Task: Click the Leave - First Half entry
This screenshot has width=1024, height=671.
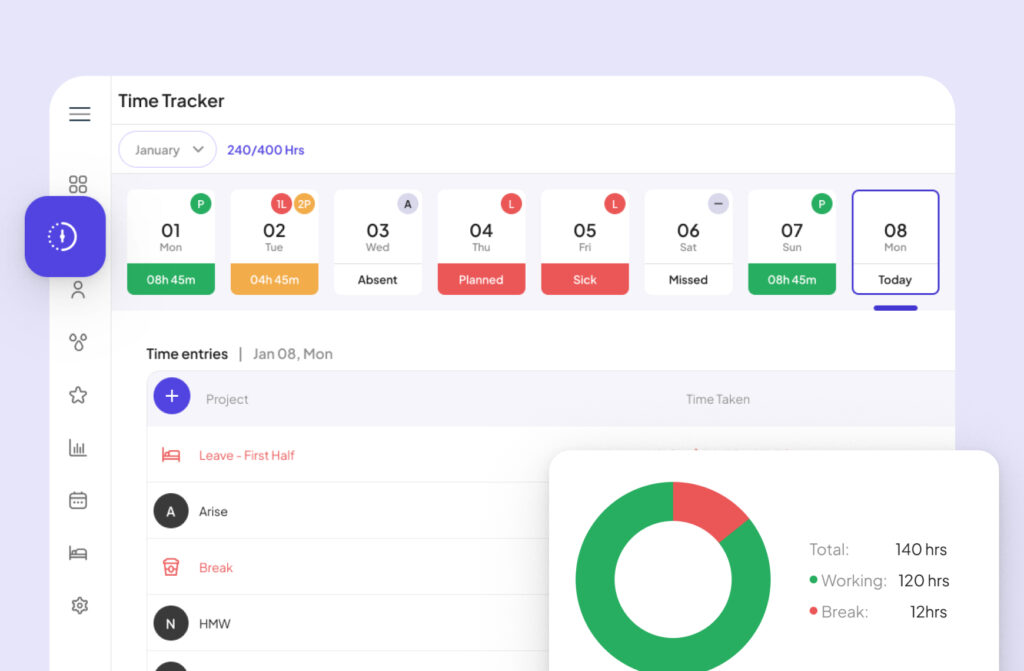Action: (246, 455)
